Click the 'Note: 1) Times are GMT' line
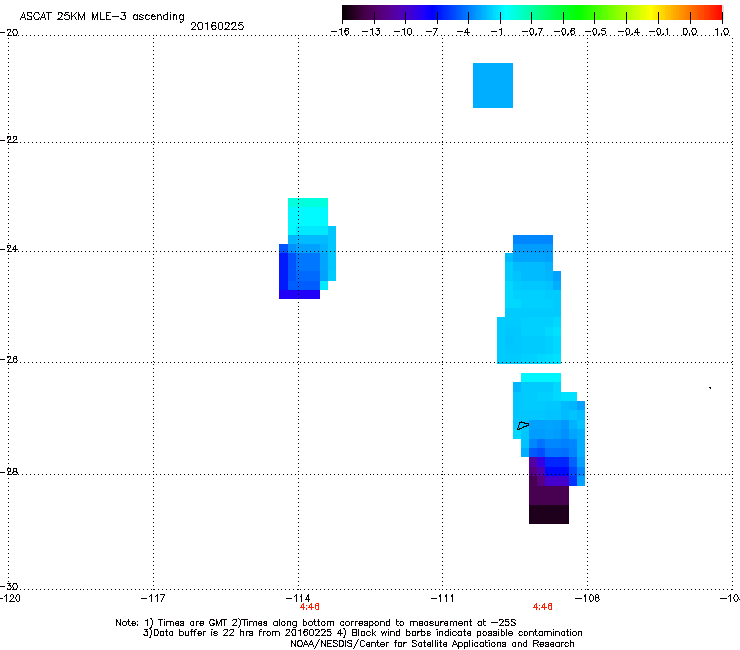 pyautogui.click(x=316, y=623)
